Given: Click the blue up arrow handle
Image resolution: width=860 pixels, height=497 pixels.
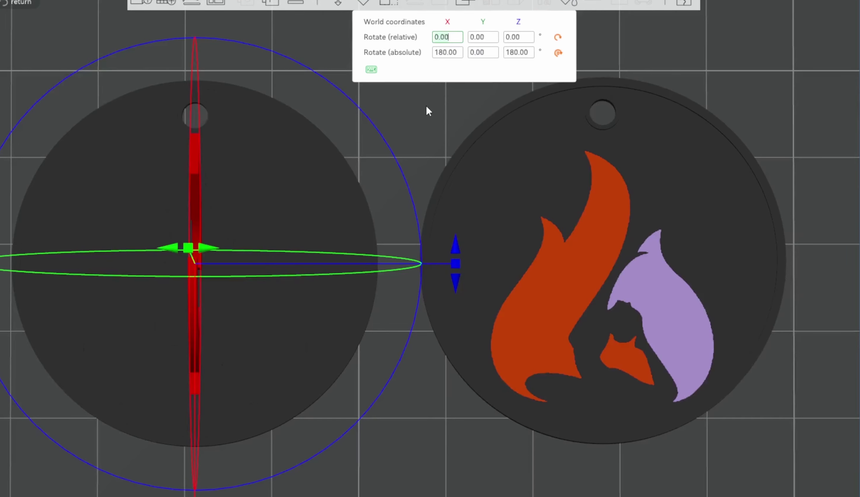Looking at the screenshot, I should 455,245.
